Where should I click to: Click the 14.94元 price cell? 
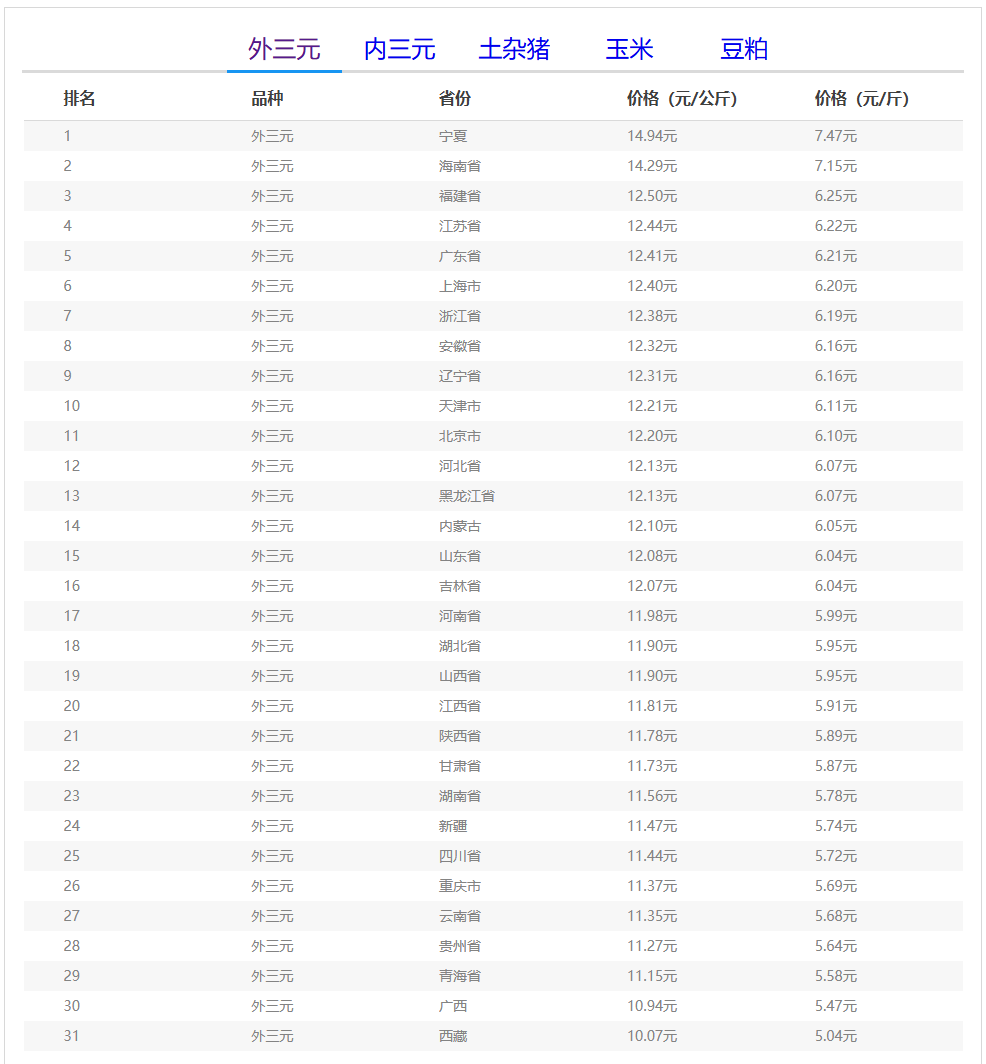652,136
